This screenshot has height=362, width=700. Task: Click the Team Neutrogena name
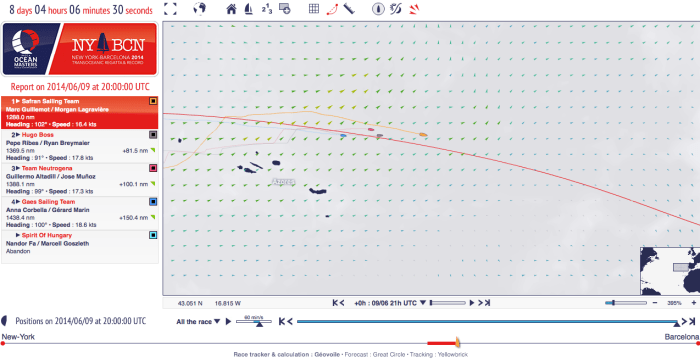pos(47,168)
